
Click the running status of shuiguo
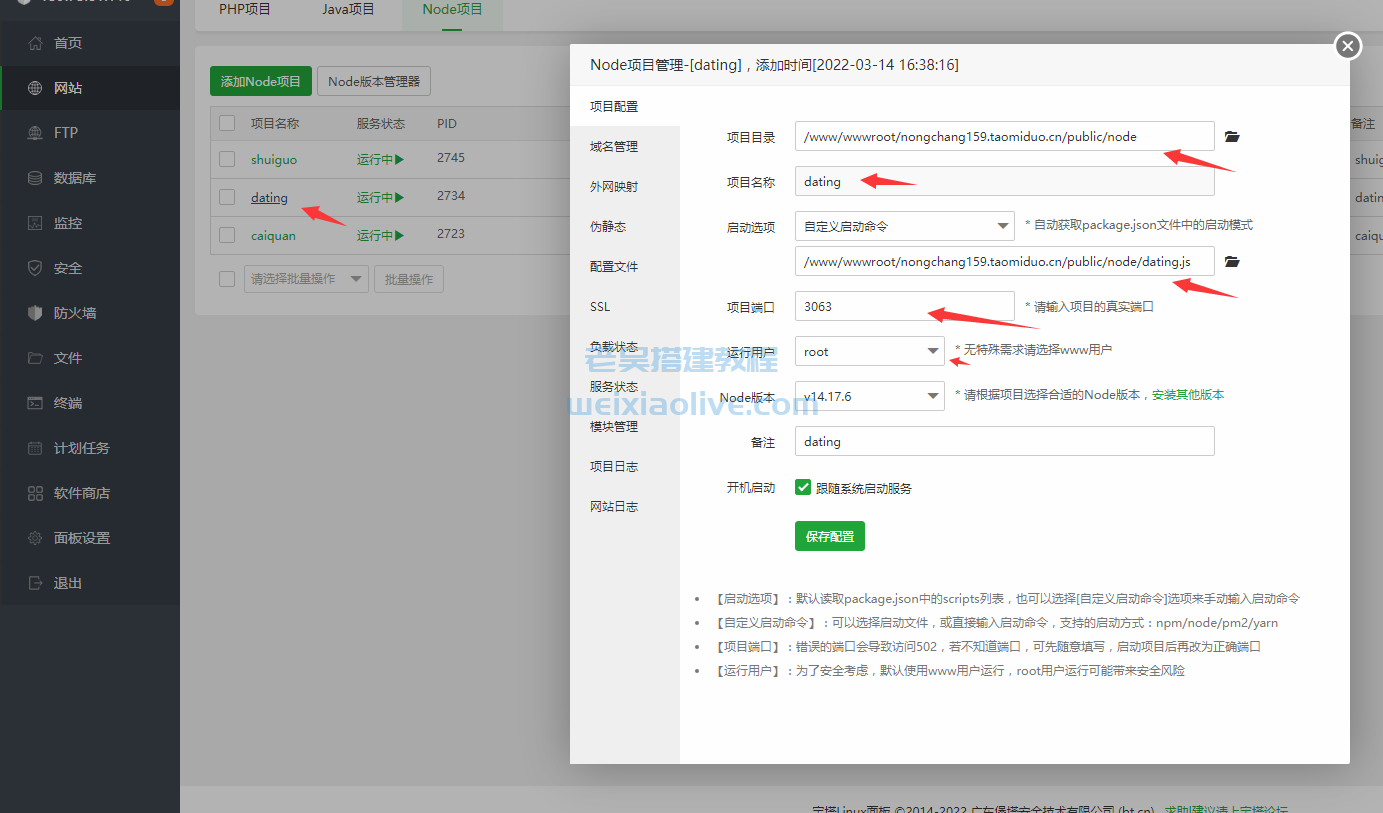coord(381,159)
